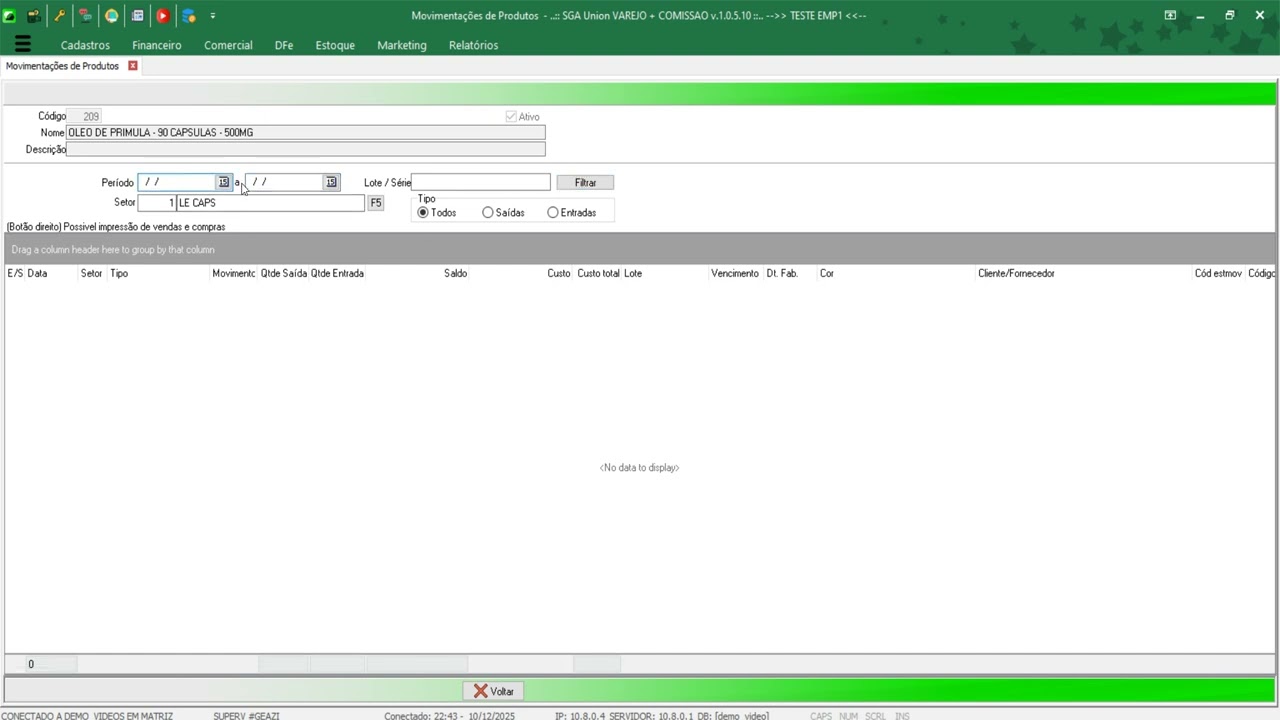This screenshot has height=720, width=1280.
Task: Click the Código field with 209
Action: coord(84,116)
